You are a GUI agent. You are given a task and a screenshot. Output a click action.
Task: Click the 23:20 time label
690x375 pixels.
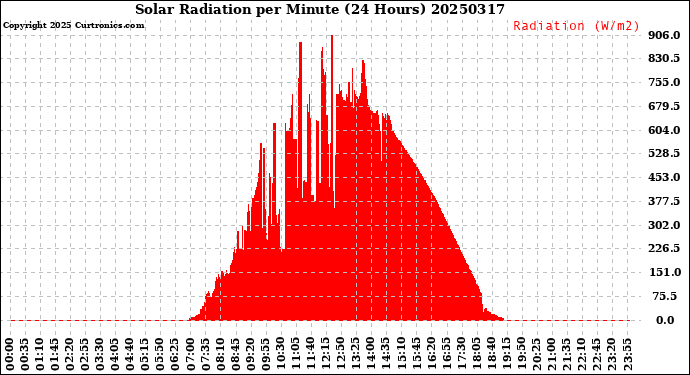pos(611,355)
